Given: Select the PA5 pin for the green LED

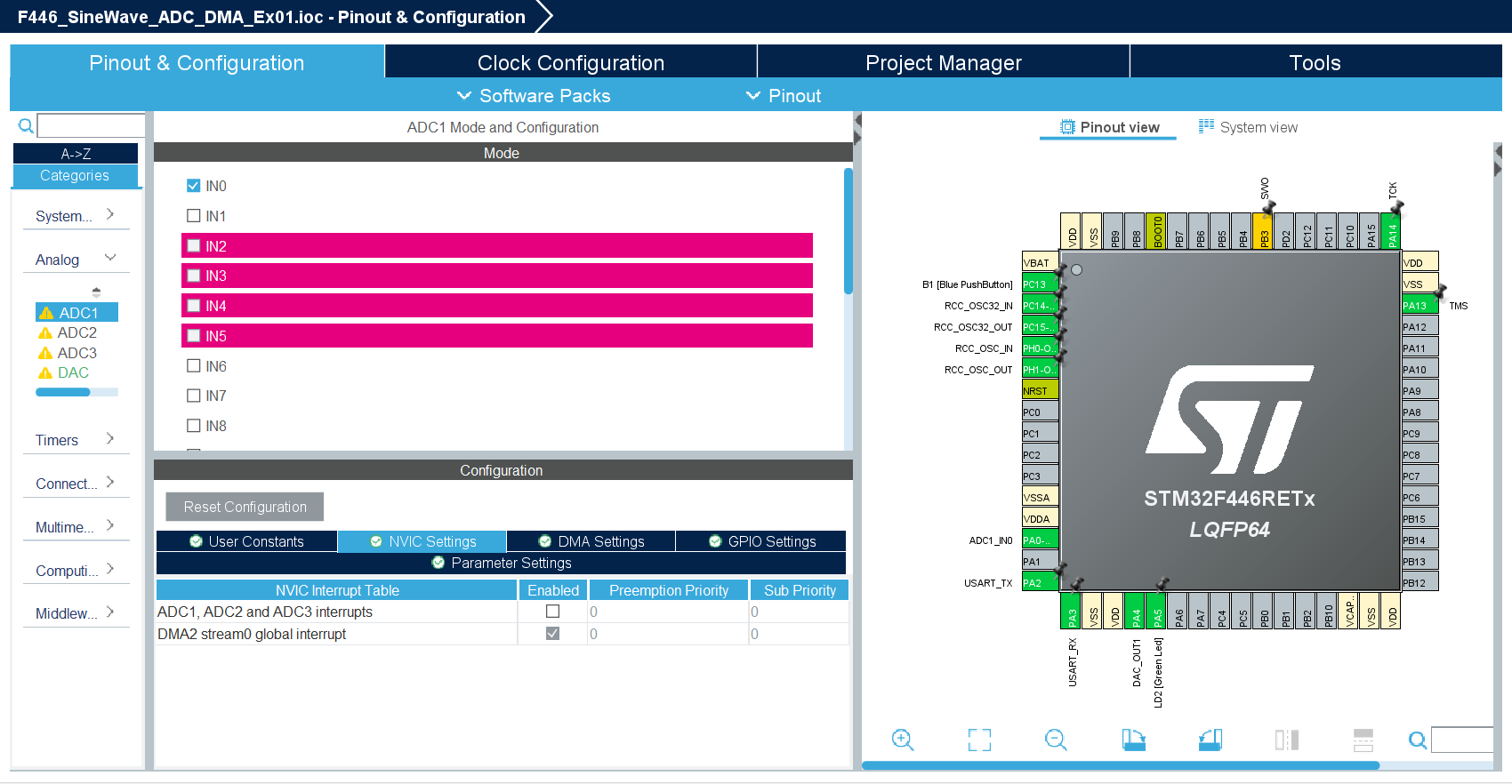Looking at the screenshot, I should (1157, 611).
